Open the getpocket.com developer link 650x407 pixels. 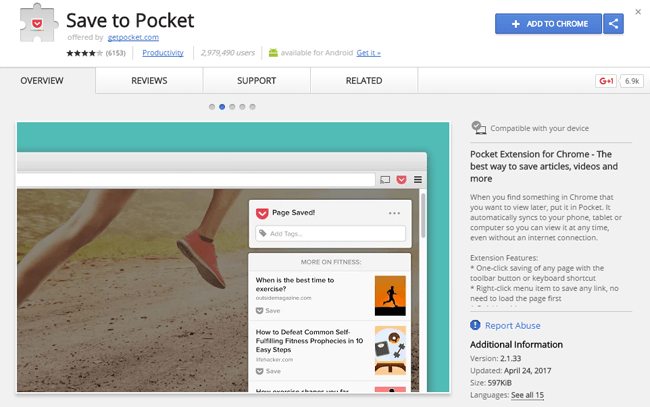coord(133,37)
